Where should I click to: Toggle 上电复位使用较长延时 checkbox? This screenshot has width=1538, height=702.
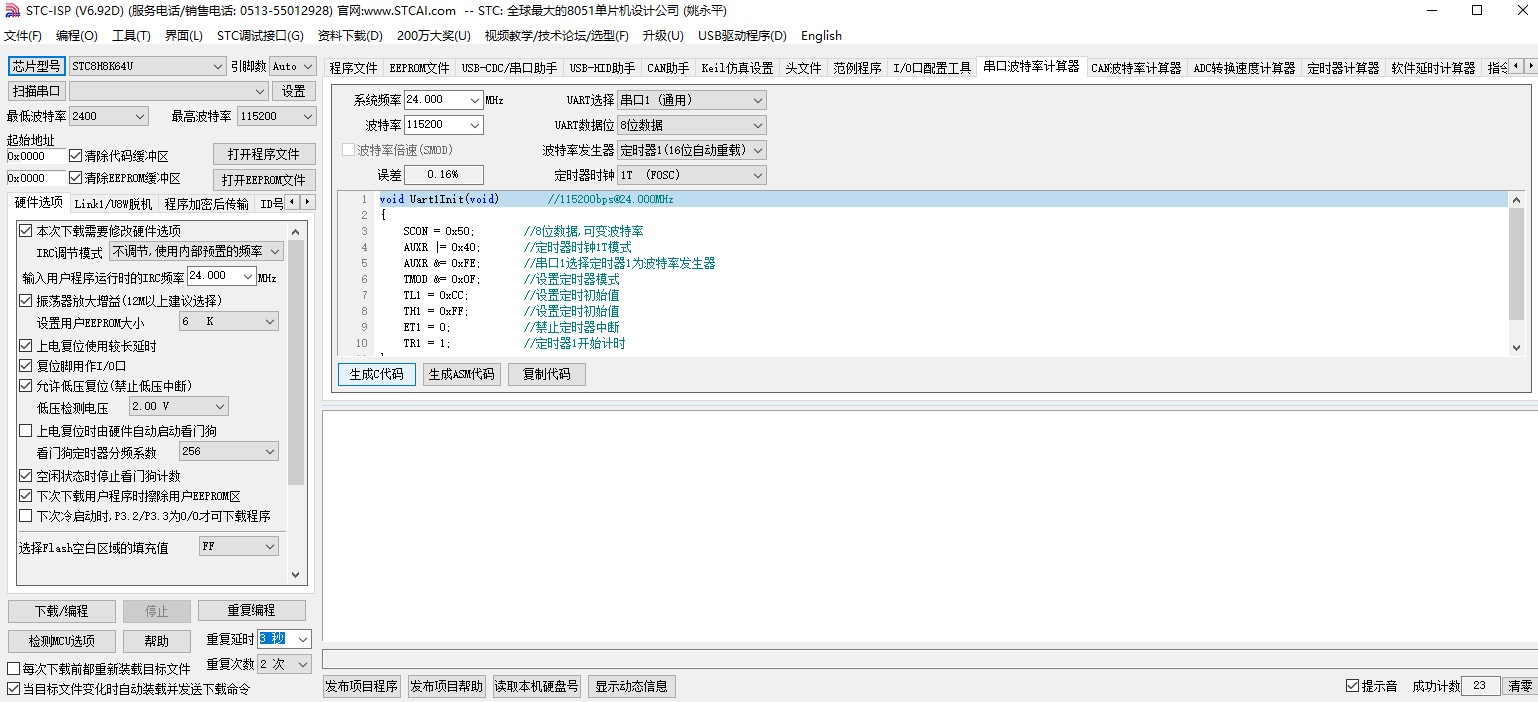tap(25, 346)
